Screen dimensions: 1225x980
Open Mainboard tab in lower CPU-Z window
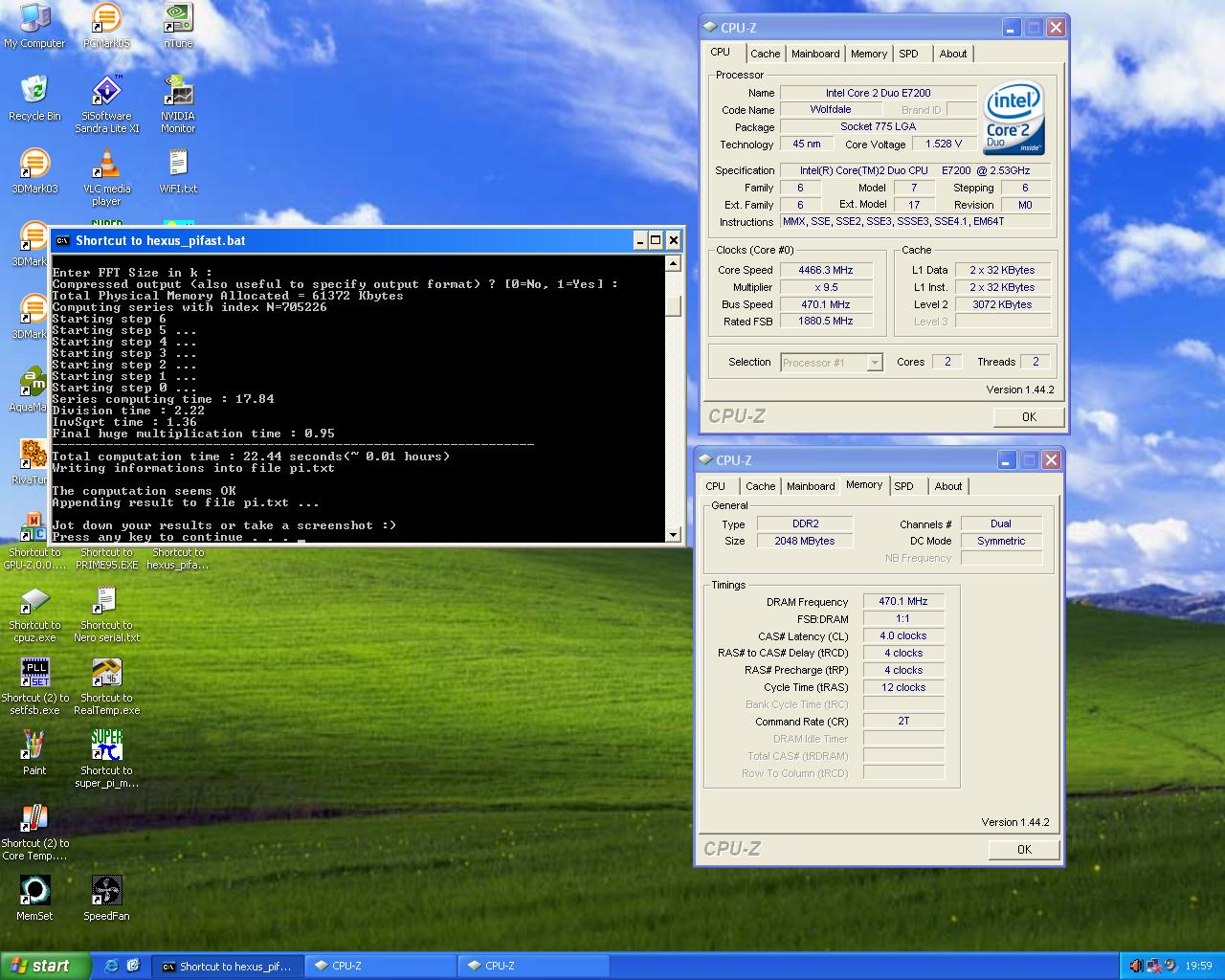tap(811, 486)
